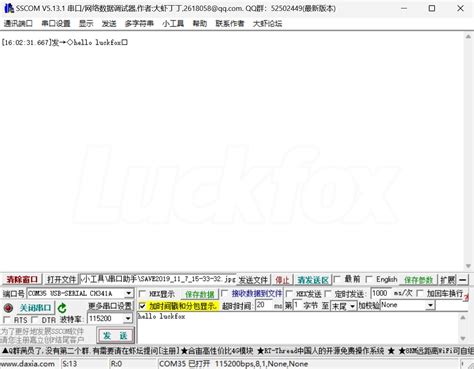474x369 pixels.
Task: Click the send box scroll down arrow
Action: pyautogui.click(x=463, y=339)
